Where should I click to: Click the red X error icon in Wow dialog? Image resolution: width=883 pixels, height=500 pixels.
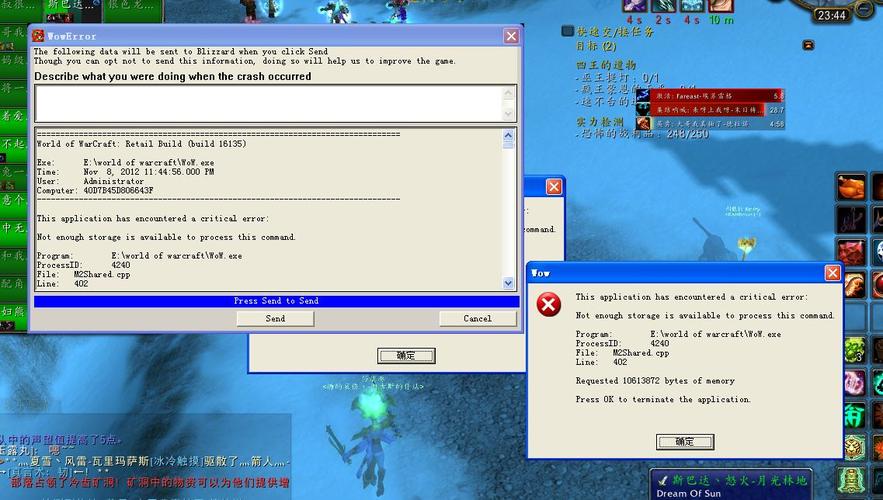tap(548, 305)
